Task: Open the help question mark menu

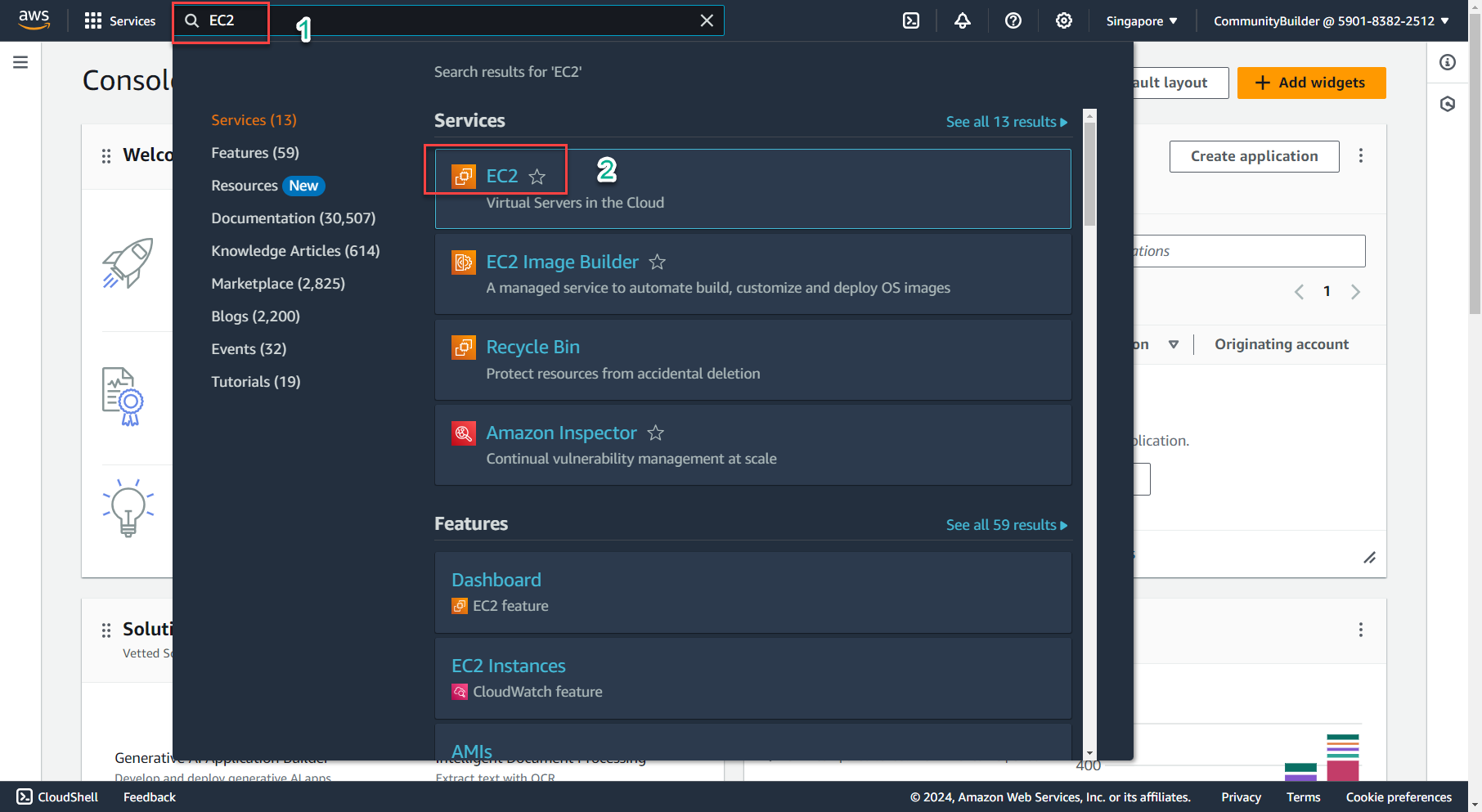Action: point(1013,20)
